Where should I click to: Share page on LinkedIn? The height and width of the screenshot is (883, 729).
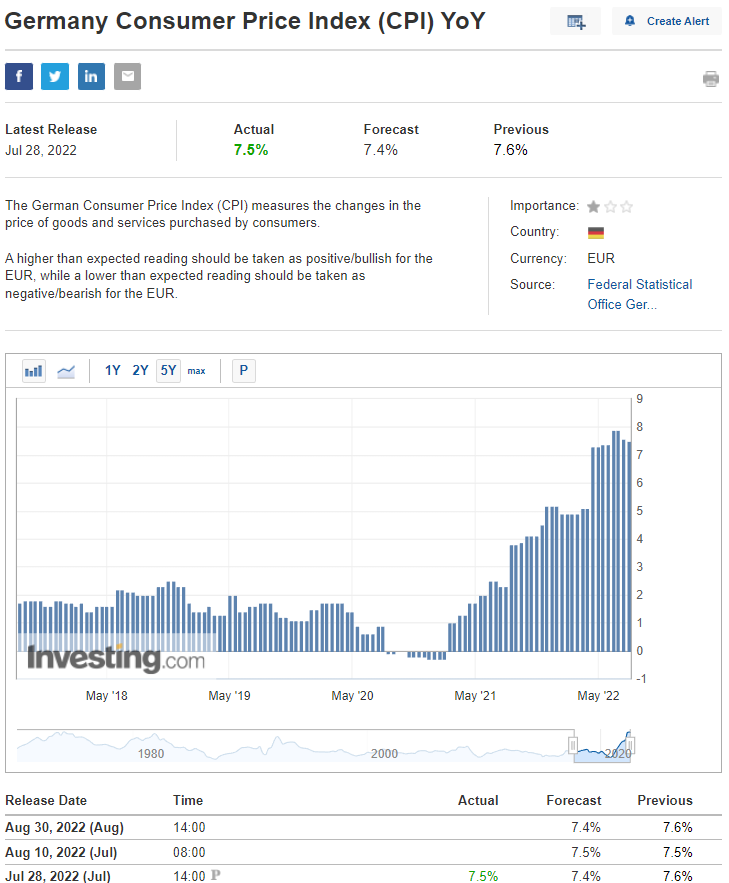(91, 76)
